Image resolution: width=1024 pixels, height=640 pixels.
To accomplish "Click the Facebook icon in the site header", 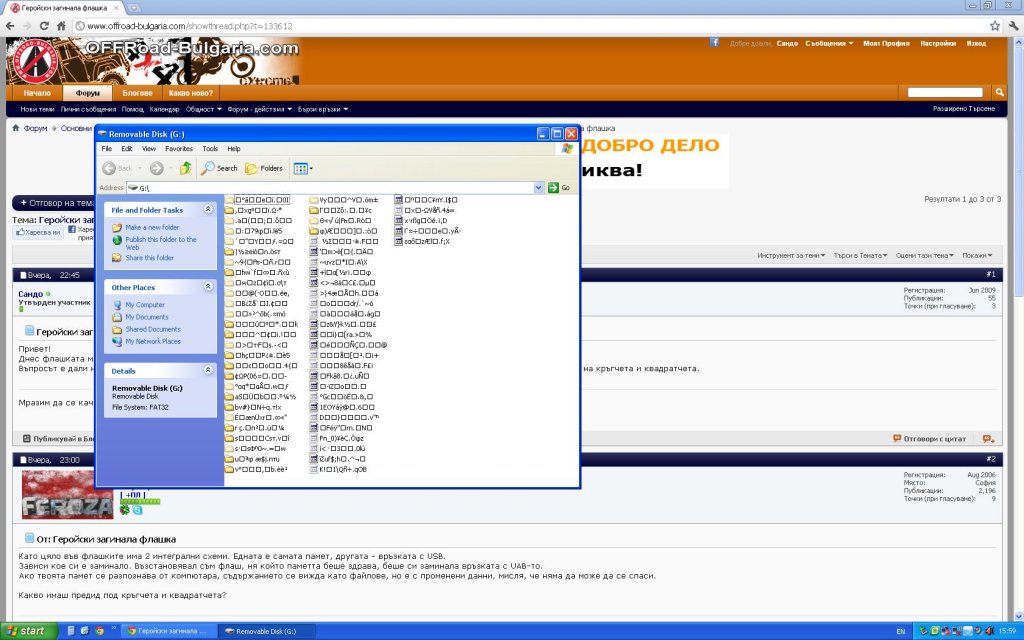I will click(714, 42).
